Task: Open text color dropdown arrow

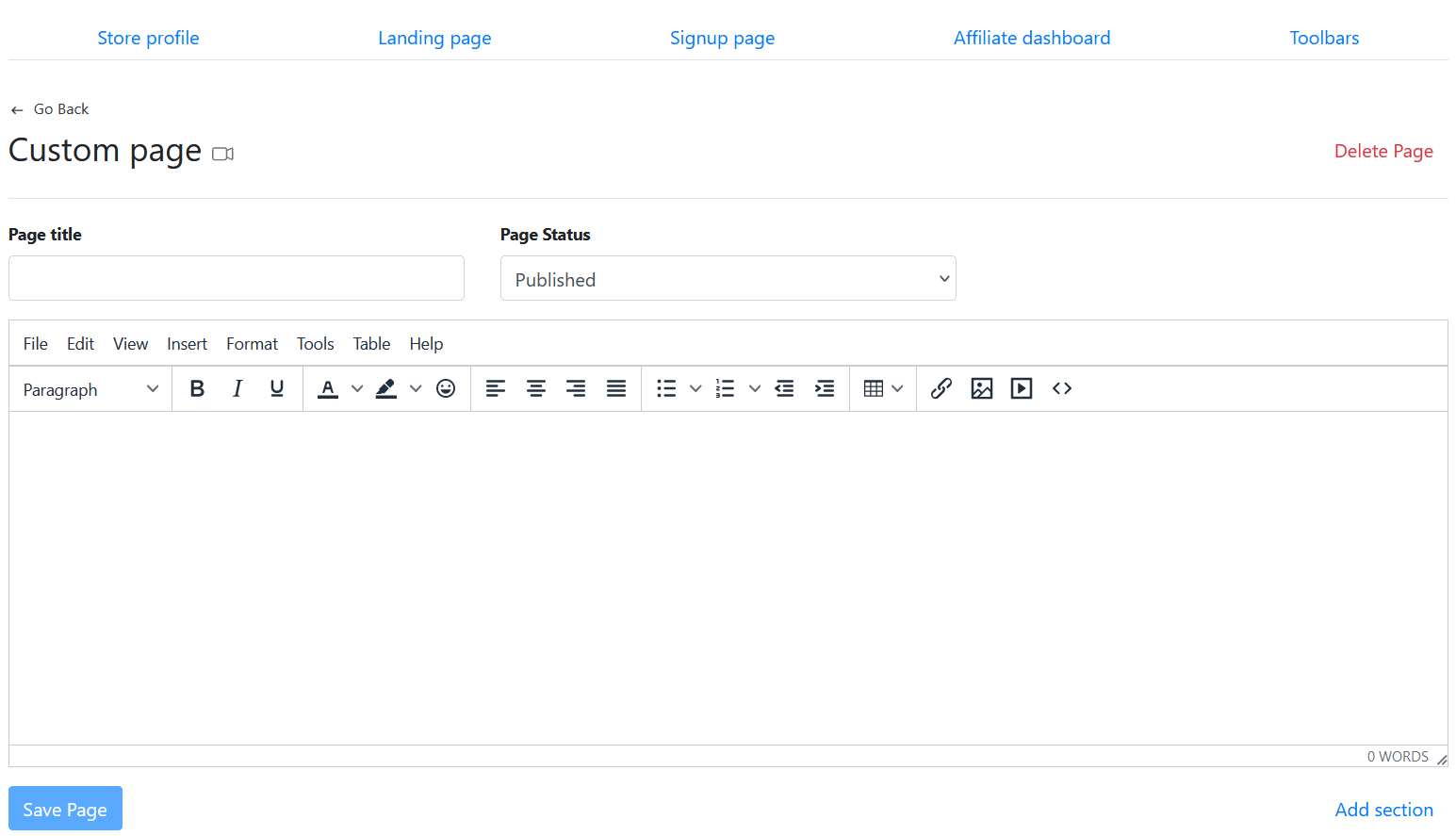Action: click(357, 388)
